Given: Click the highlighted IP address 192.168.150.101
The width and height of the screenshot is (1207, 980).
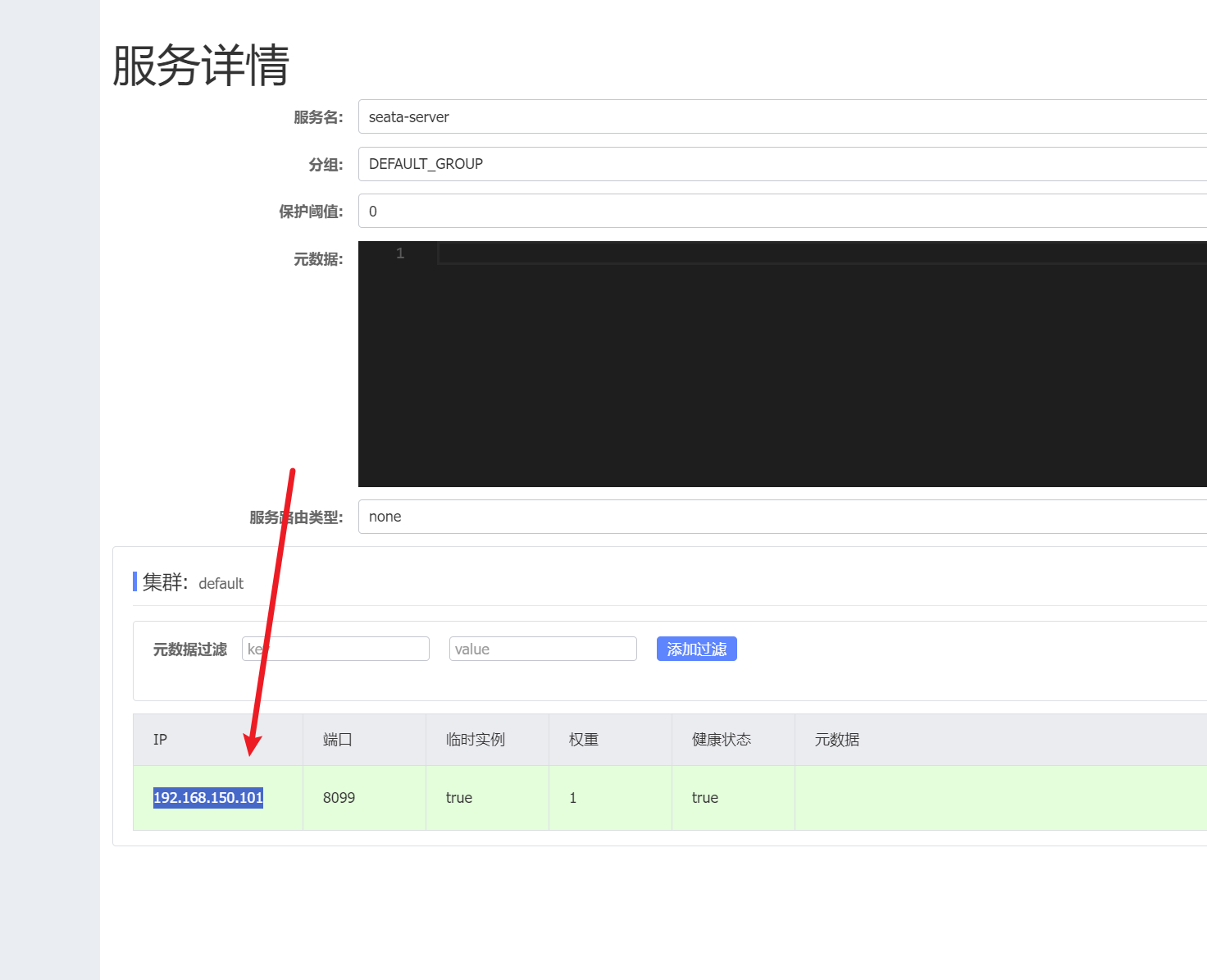Looking at the screenshot, I should pos(208,798).
